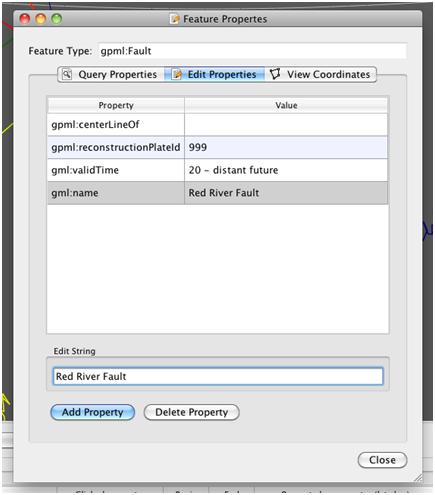Sort by the Property column header
This screenshot has height=495, width=435.
pos(116,105)
